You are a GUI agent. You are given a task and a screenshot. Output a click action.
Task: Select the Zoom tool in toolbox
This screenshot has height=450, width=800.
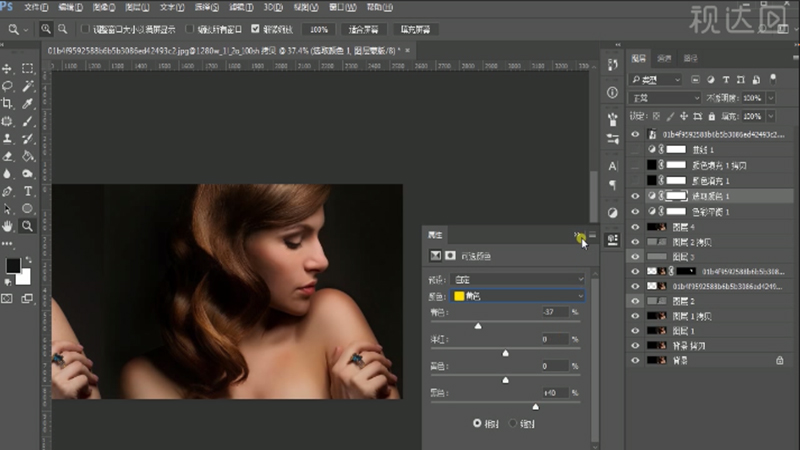28,226
